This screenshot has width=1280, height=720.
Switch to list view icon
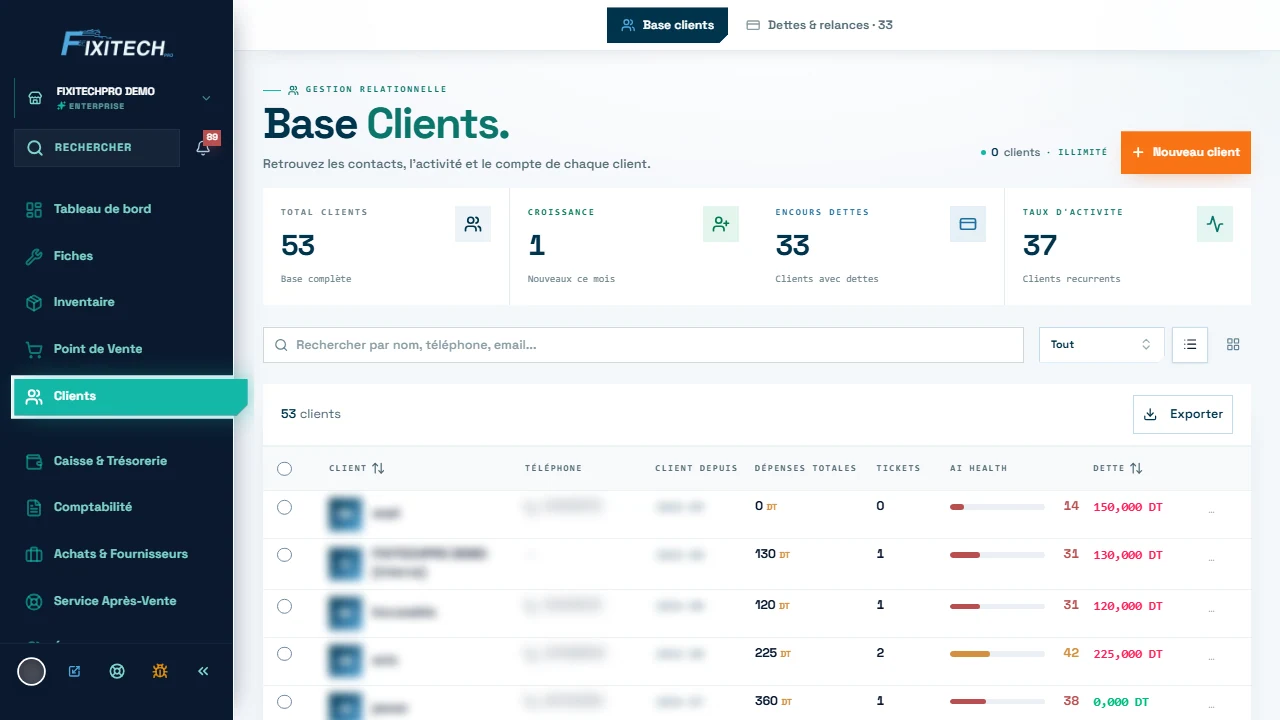click(1190, 344)
